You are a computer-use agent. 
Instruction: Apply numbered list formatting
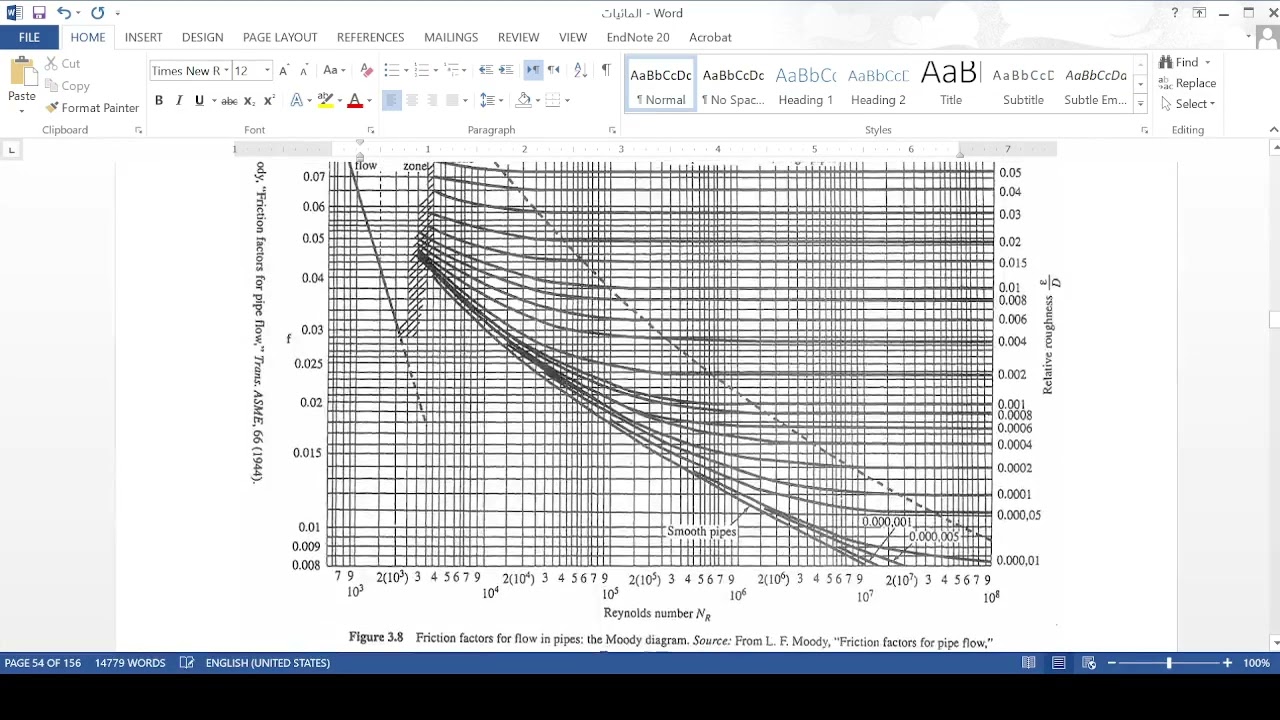(421, 70)
